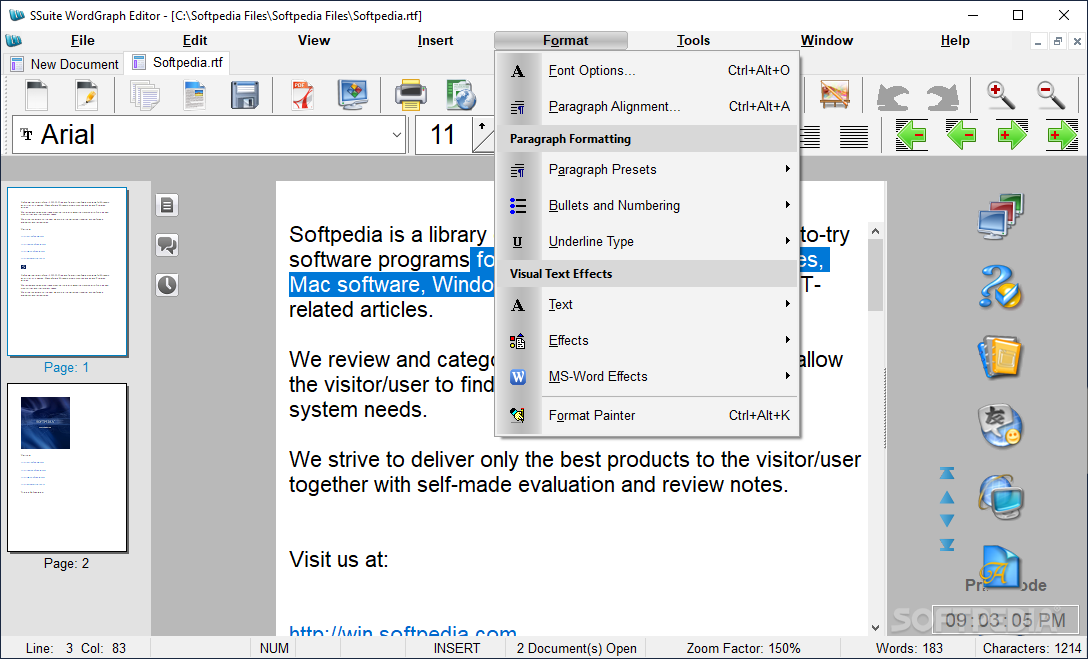Viewport: 1088px width, 659px height.
Task: Click the green left arrow minus bar icon
Action: [x=911, y=135]
